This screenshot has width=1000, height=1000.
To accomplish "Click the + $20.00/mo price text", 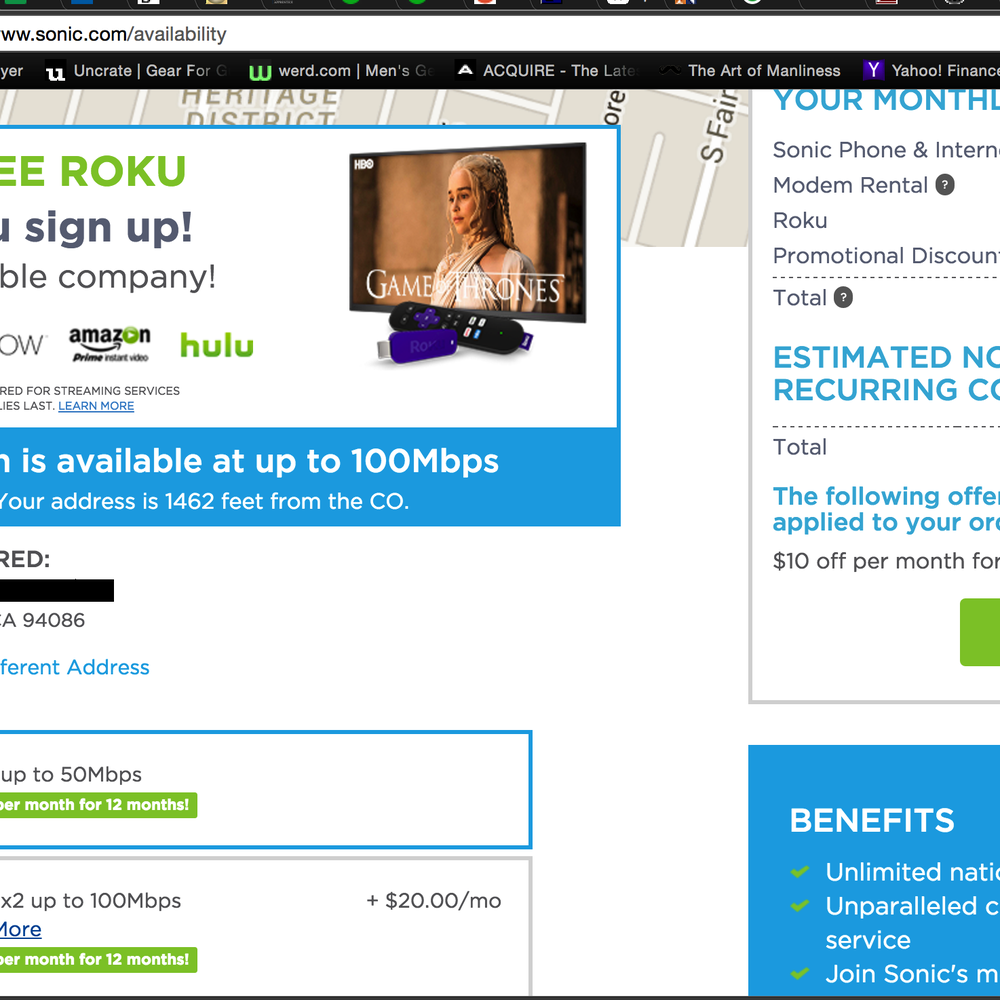I will [434, 901].
